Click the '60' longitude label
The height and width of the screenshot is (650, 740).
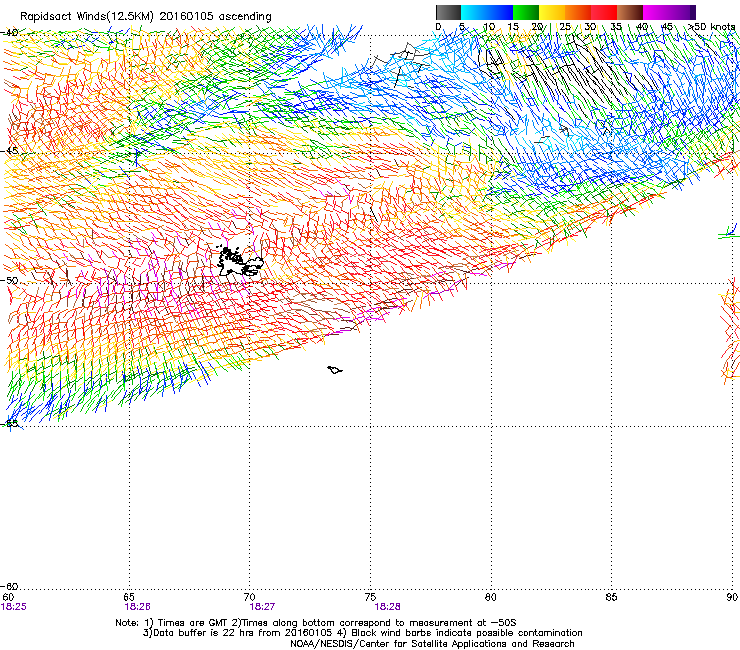pos(8,597)
